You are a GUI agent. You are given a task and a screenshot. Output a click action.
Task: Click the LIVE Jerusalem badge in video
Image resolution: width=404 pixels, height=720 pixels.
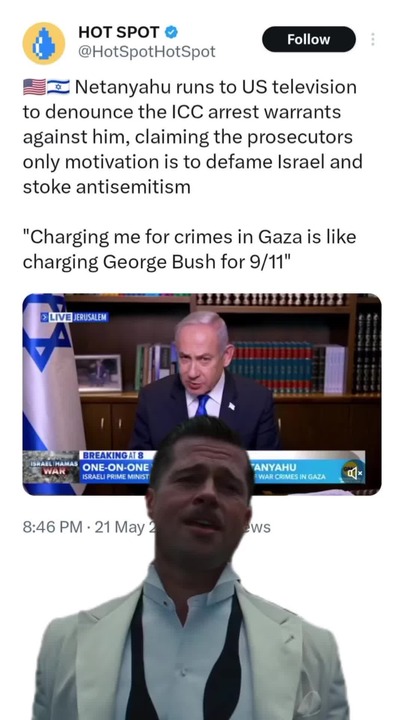74,317
